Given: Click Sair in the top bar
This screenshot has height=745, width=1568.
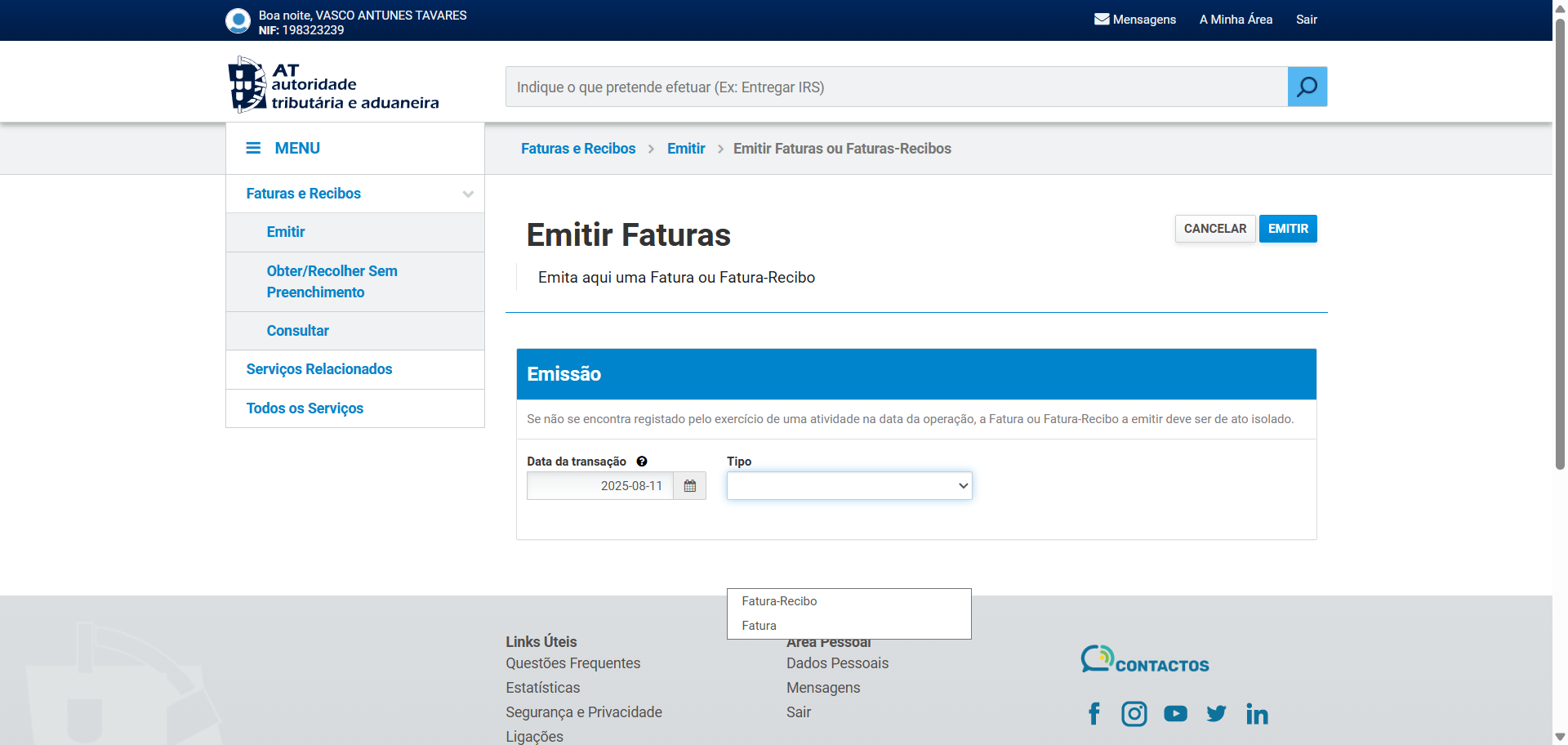Looking at the screenshot, I should (1307, 20).
